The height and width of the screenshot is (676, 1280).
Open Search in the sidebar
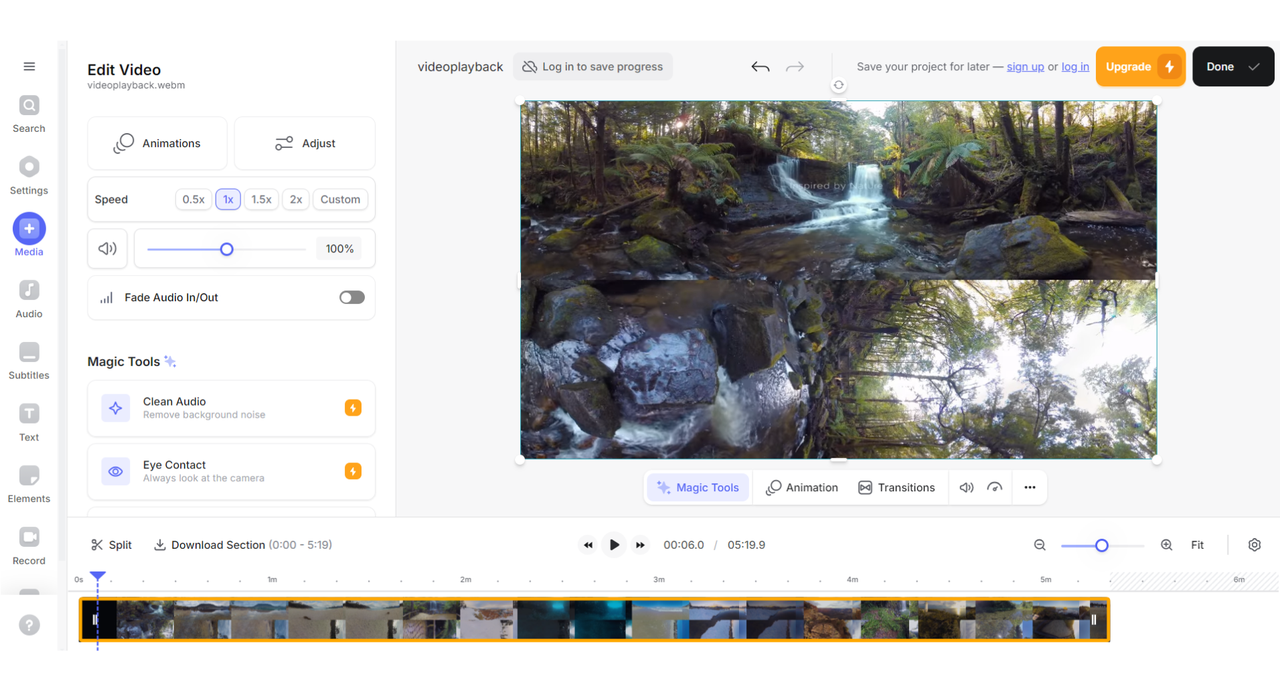(x=29, y=113)
